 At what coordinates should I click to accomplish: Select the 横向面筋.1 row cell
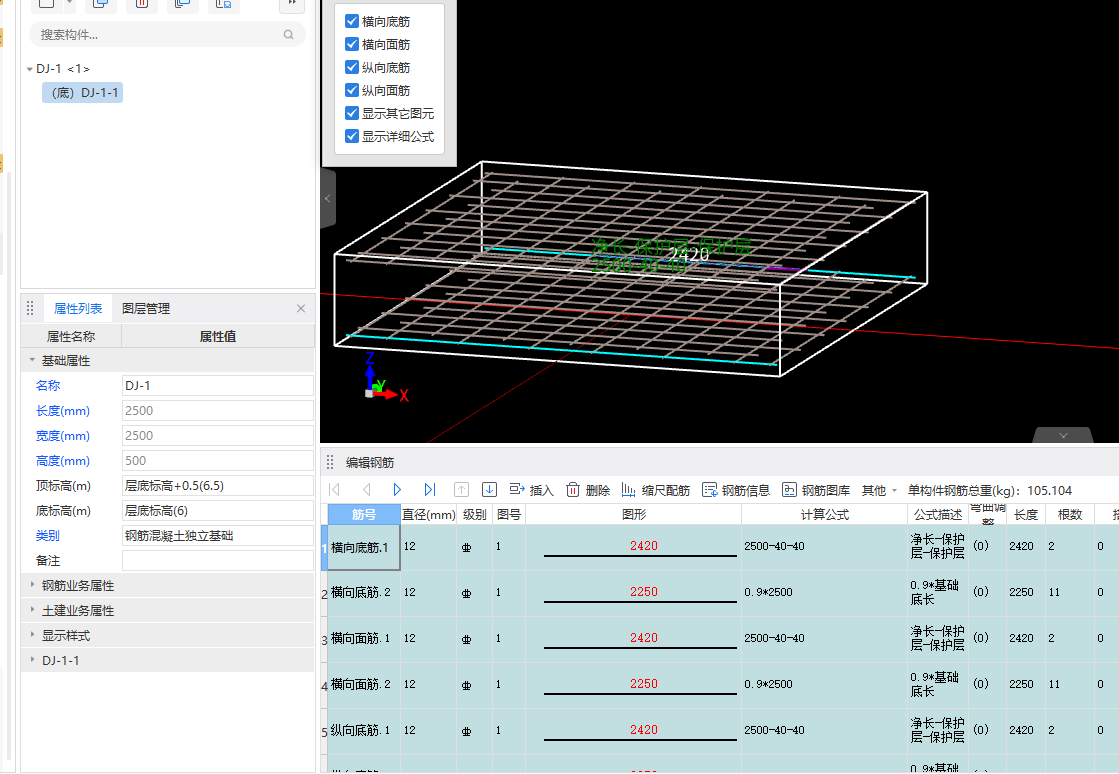pos(364,638)
